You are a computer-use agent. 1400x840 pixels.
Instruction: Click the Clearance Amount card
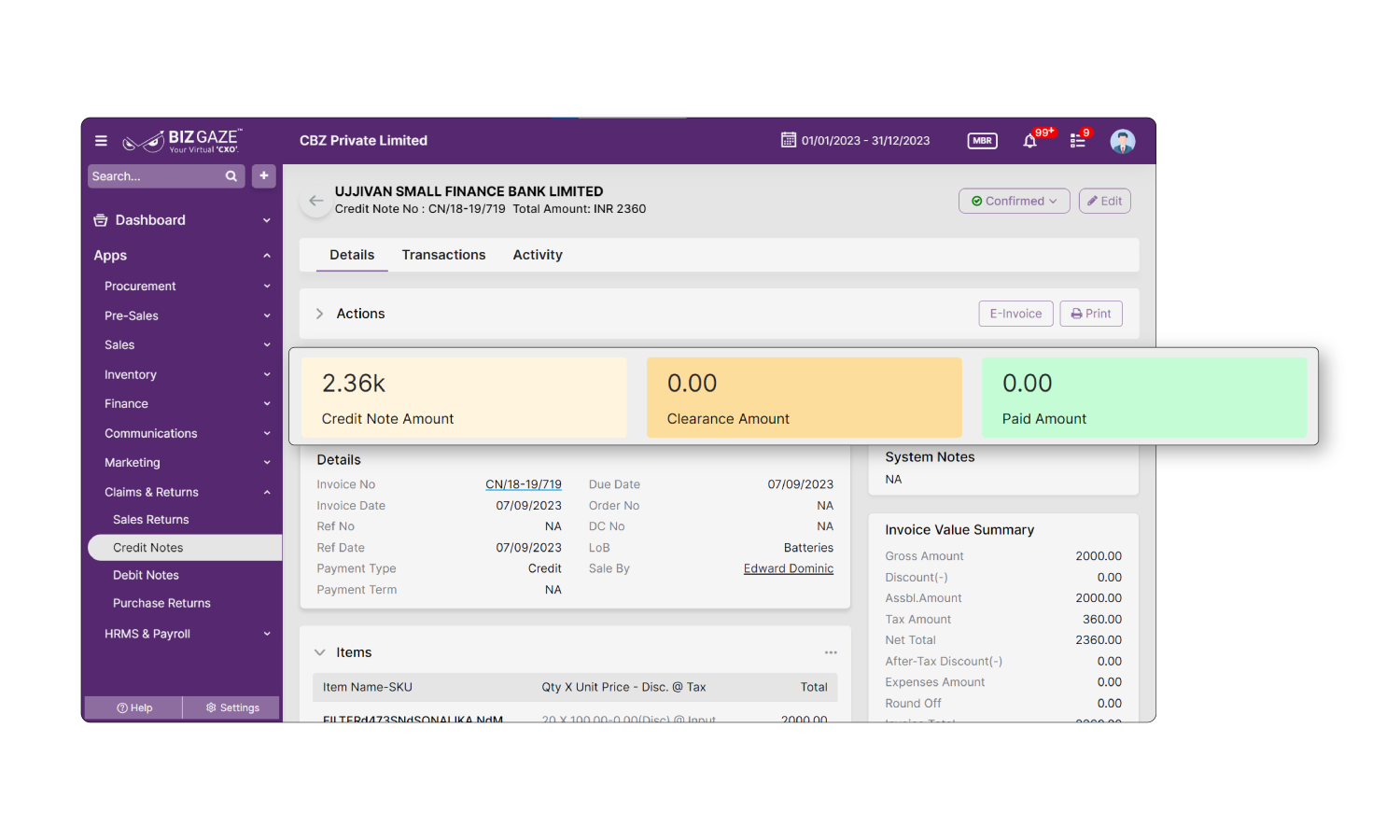(805, 398)
